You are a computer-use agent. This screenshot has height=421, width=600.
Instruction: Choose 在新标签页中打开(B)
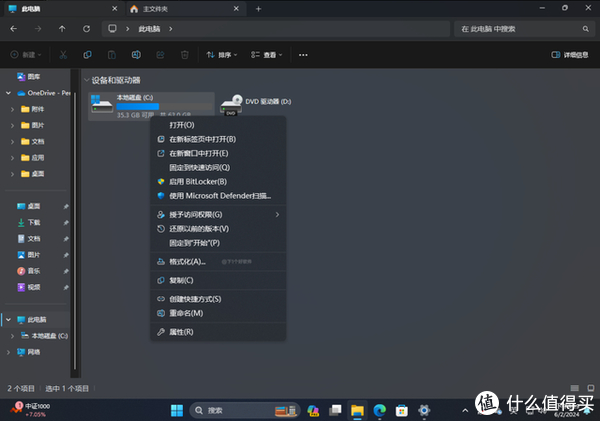218,139
